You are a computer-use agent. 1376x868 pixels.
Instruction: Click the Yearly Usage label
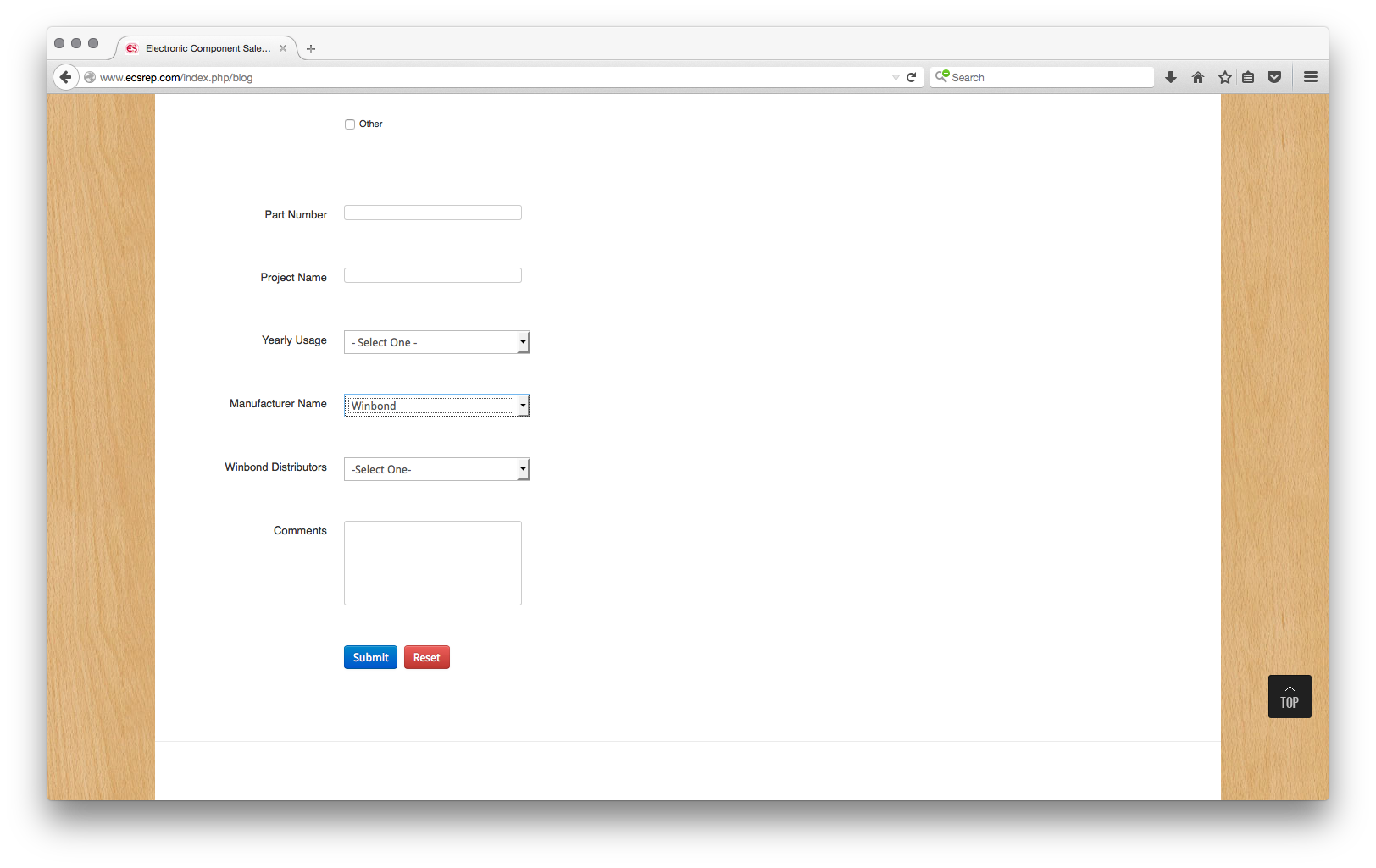294,340
